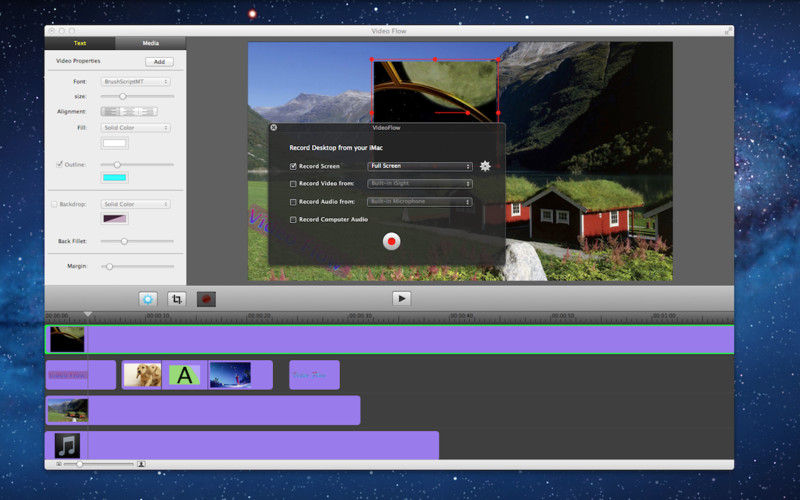Start recording with the red record button

pyautogui.click(x=391, y=241)
